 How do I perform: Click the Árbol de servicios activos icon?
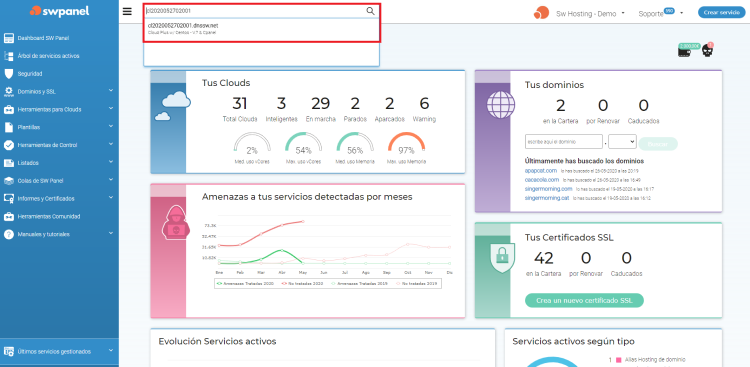(x=9, y=56)
